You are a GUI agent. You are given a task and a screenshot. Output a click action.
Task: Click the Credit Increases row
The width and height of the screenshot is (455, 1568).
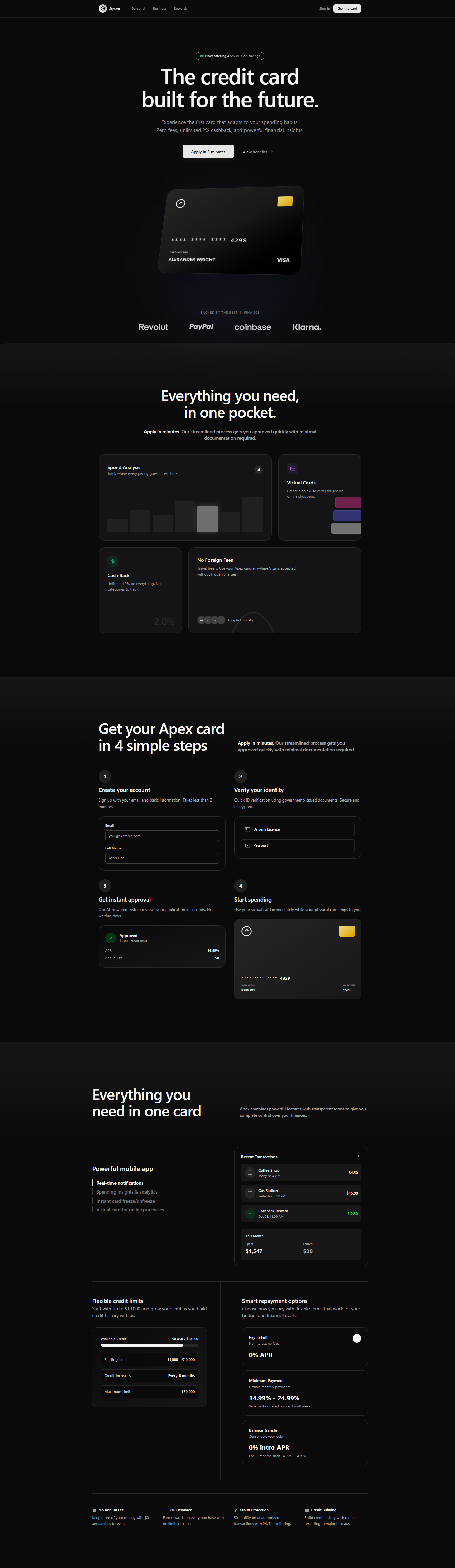click(149, 1376)
